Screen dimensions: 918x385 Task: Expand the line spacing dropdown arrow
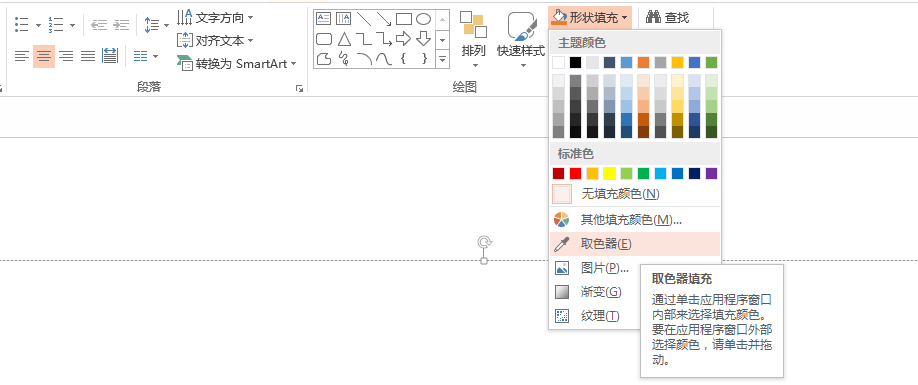[166, 25]
